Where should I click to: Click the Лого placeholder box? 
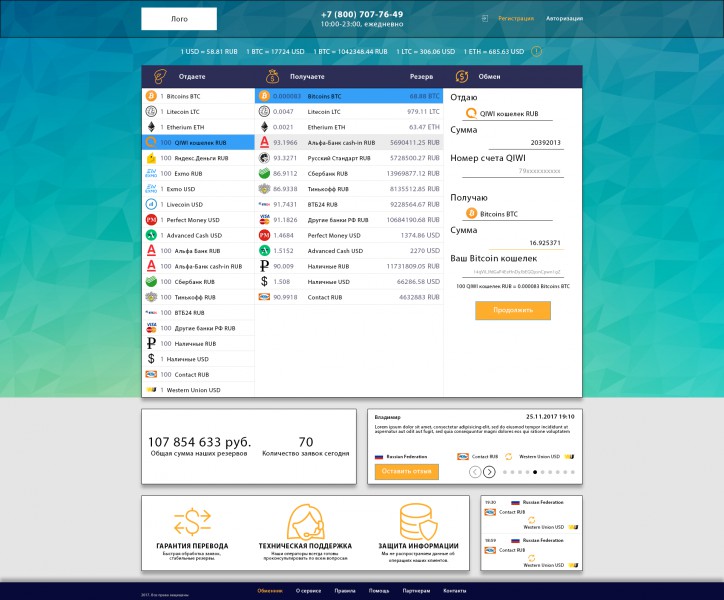coord(179,19)
